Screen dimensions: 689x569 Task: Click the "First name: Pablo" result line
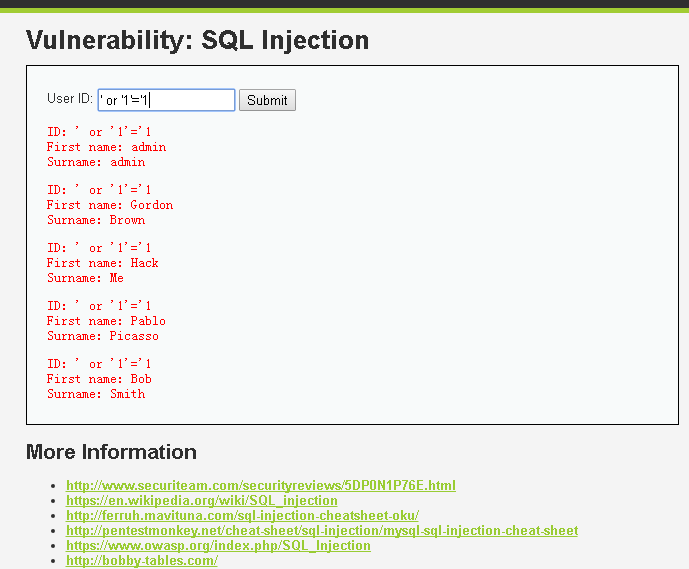pyautogui.click(x=106, y=321)
